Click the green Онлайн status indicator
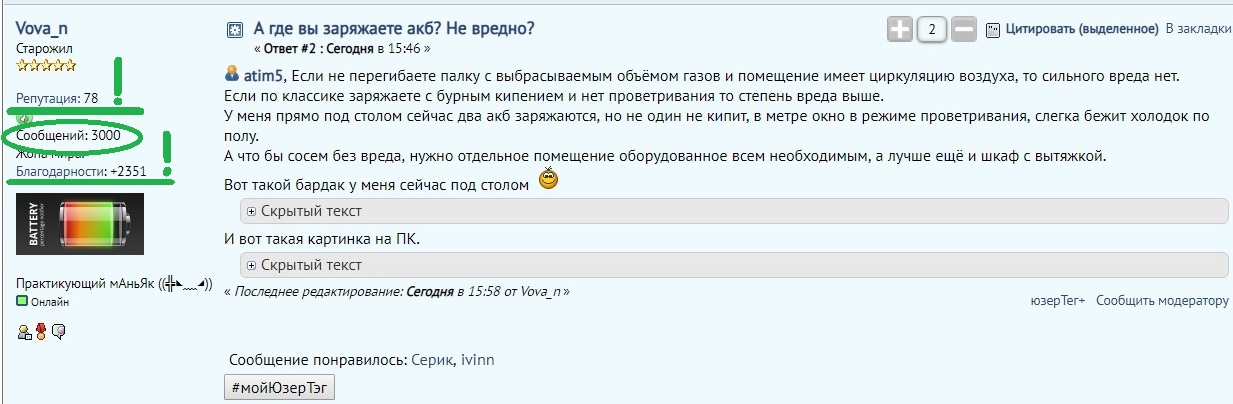The image size is (1233, 404). point(22,301)
